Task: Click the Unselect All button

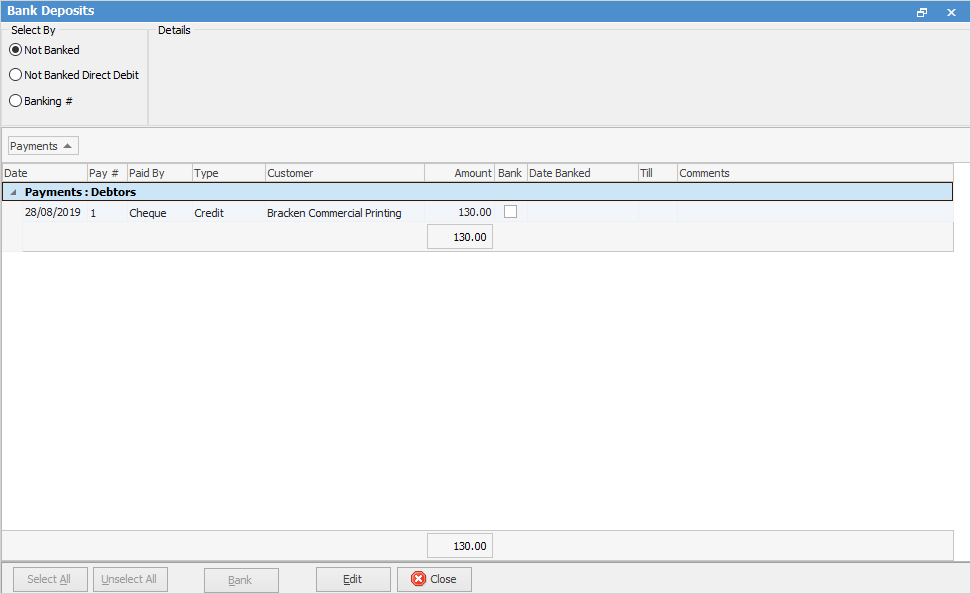Action: (x=130, y=579)
